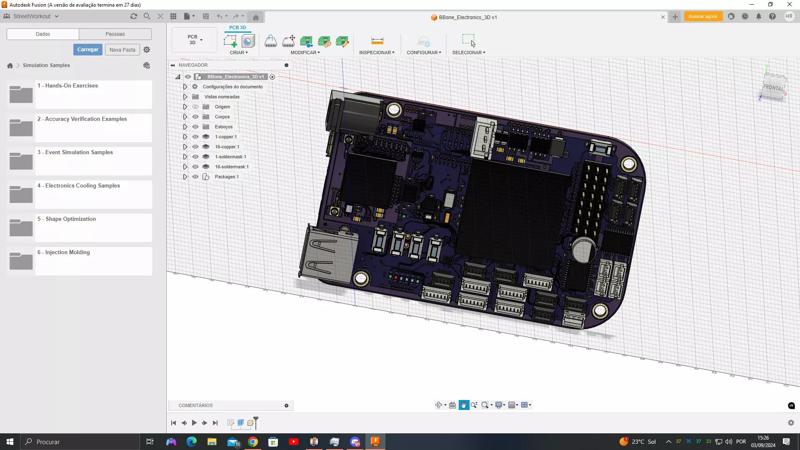The height and width of the screenshot is (450, 800).
Task: Toggle visibility of 16-soldermask:1
Action: click(195, 167)
